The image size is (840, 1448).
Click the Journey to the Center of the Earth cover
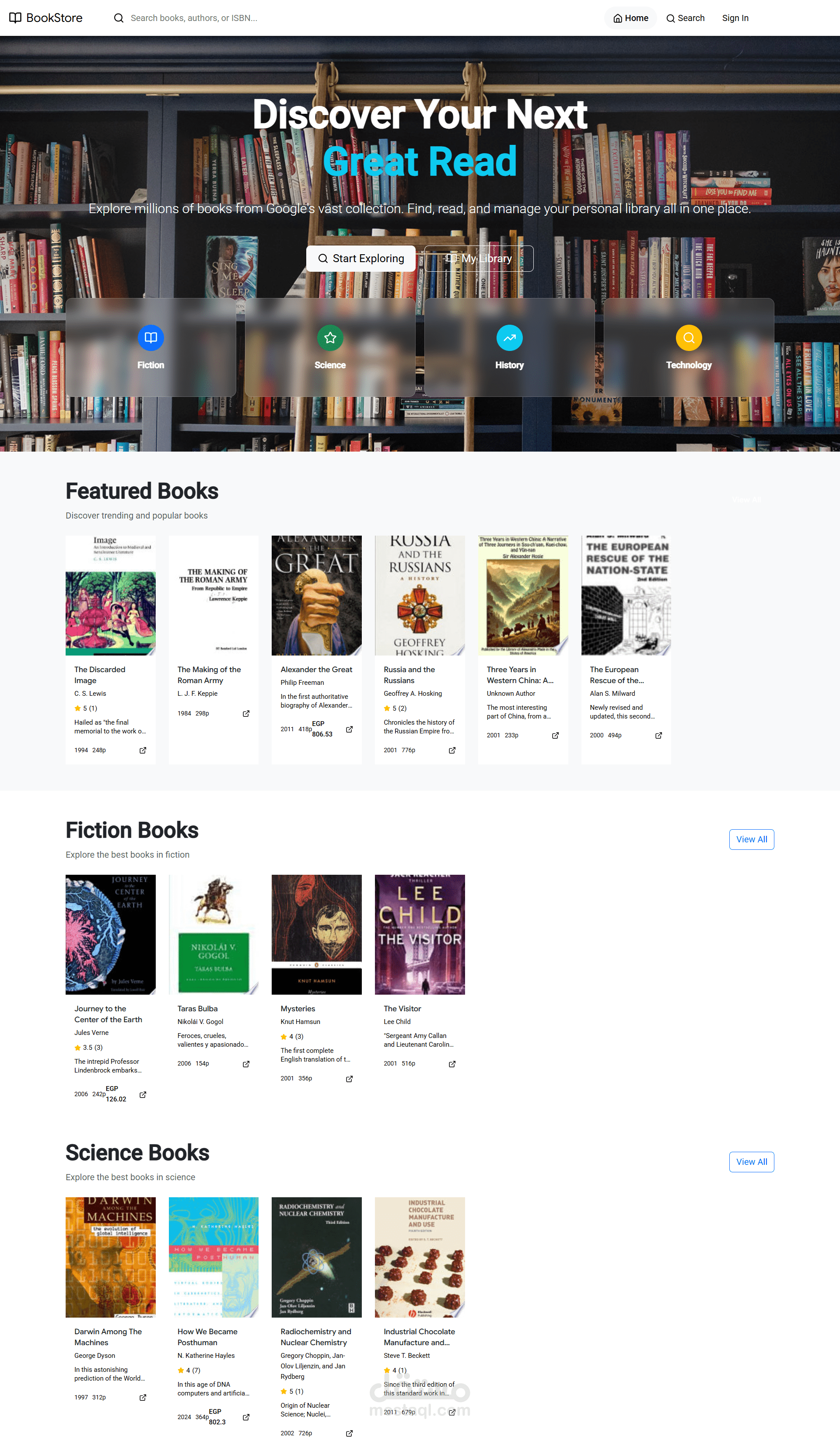(x=110, y=934)
